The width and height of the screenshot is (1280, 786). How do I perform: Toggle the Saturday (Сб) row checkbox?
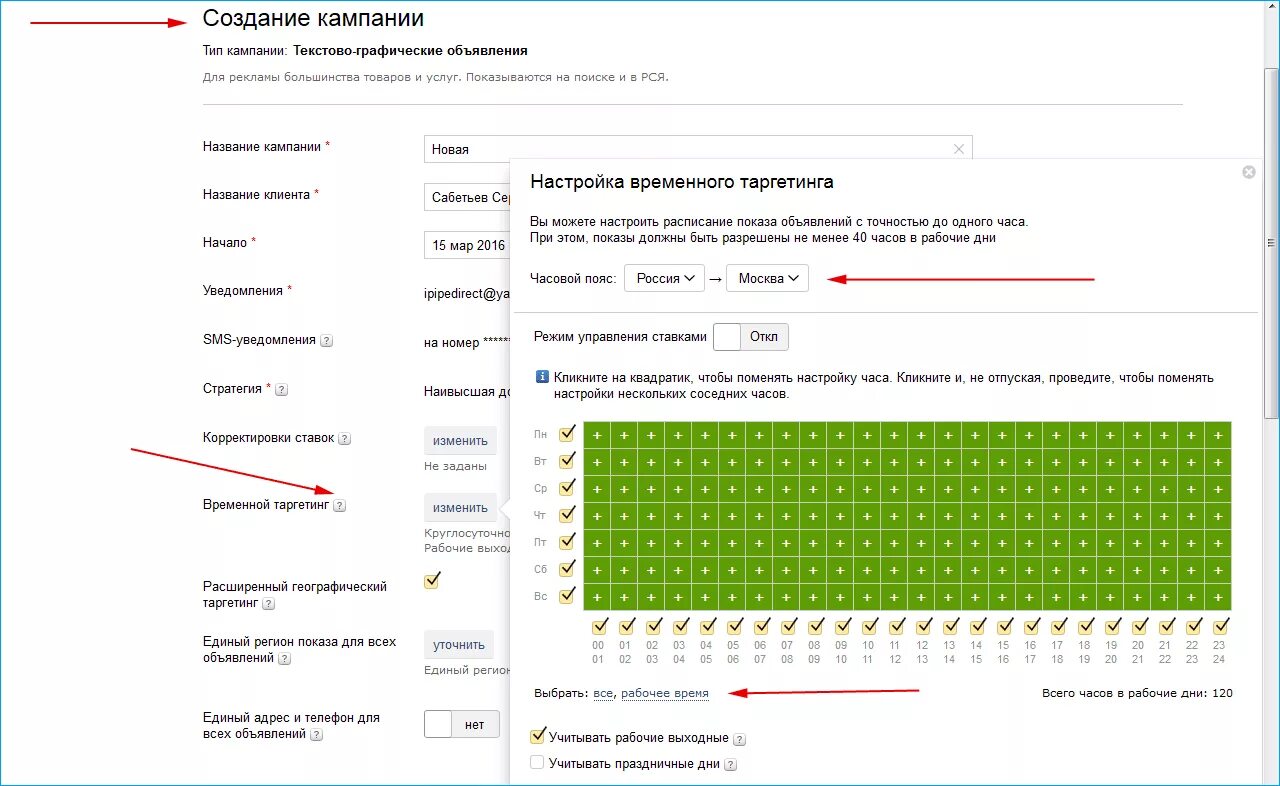[x=568, y=568]
